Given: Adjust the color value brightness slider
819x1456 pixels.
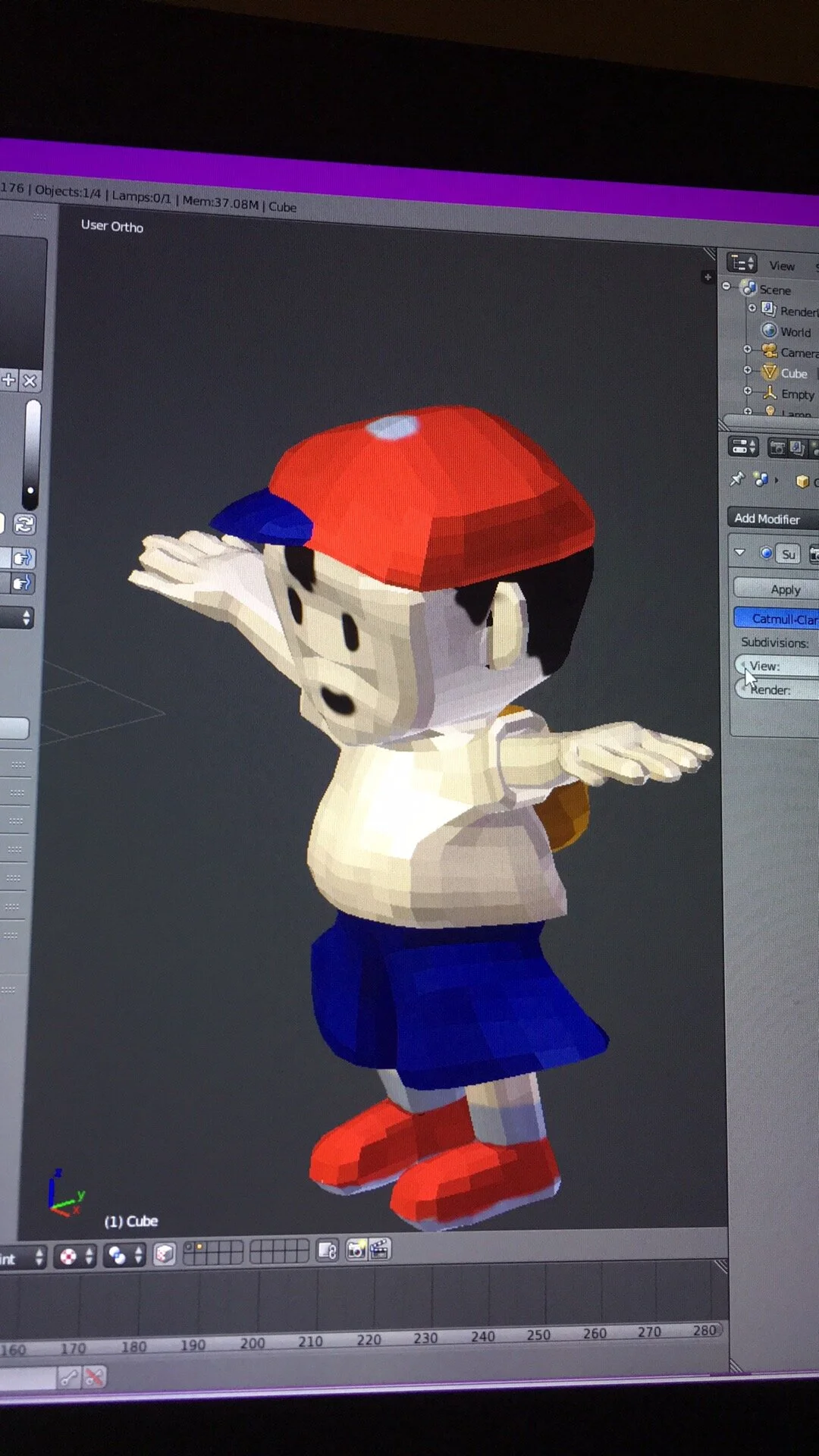Looking at the screenshot, I should click(x=31, y=453).
